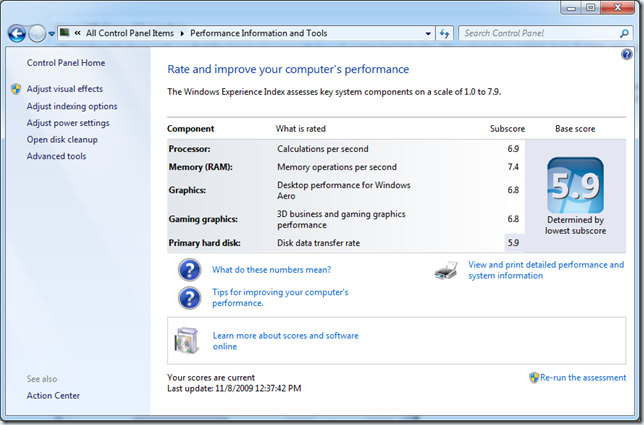Select the Primary hard disk subscore 5.9

pyautogui.click(x=513, y=243)
